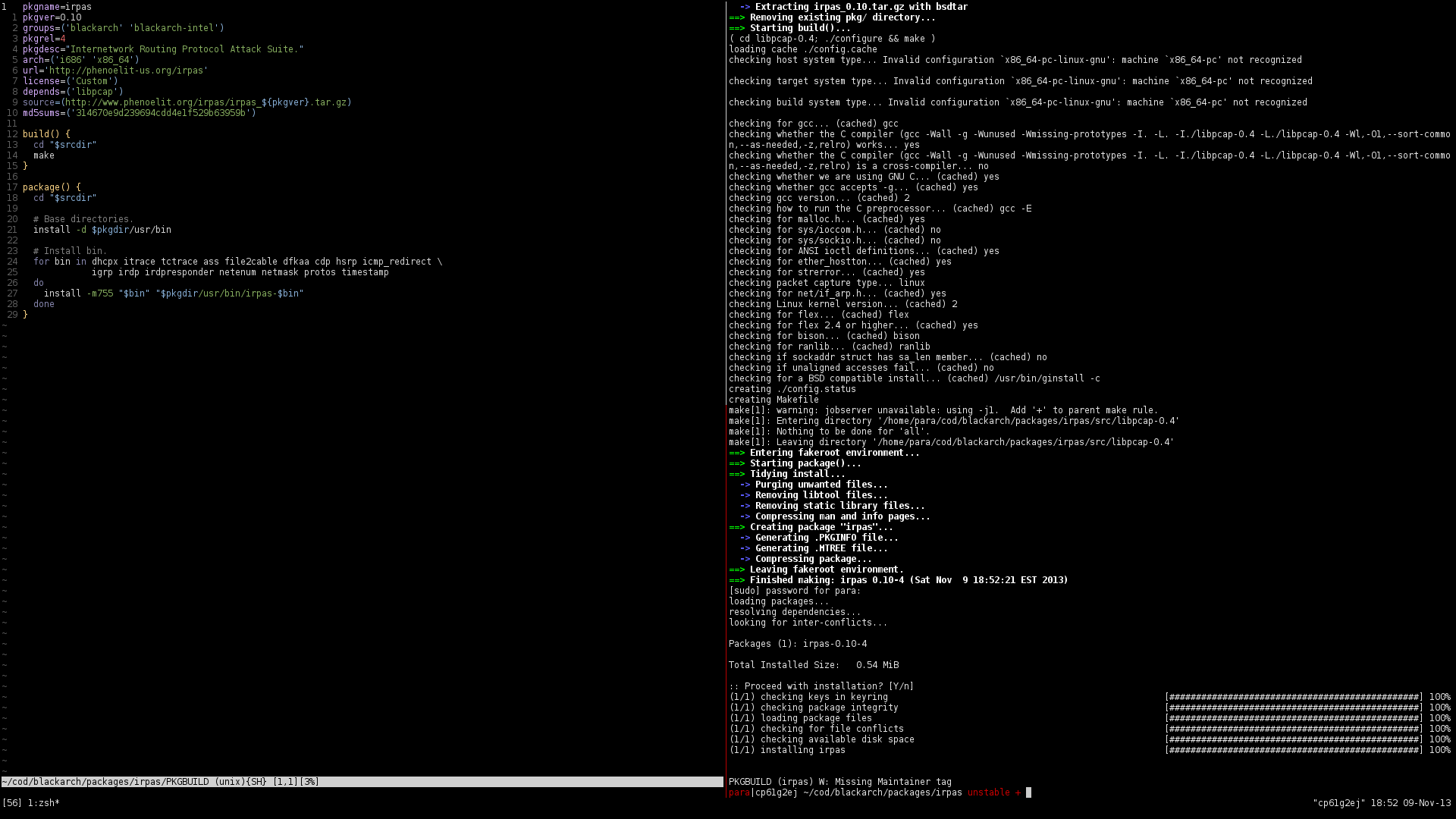
Task: Click the 'creating ./config.status' line
Action: coord(792,389)
